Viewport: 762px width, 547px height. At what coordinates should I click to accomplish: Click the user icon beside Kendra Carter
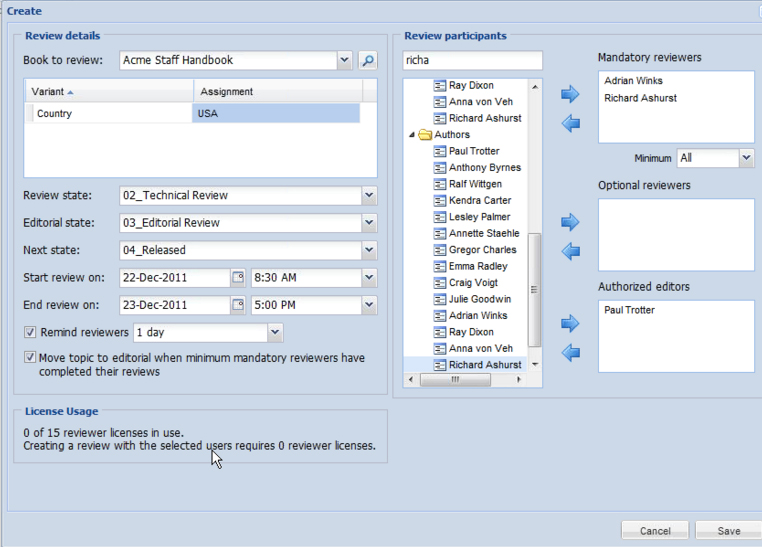[x=439, y=201]
